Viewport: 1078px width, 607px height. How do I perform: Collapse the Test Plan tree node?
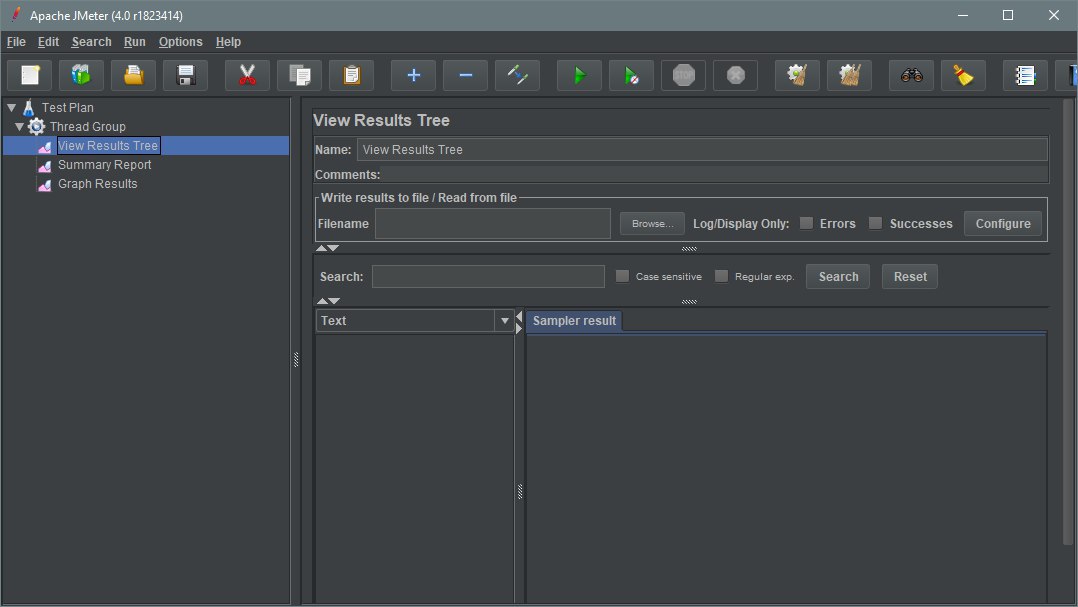(12, 107)
